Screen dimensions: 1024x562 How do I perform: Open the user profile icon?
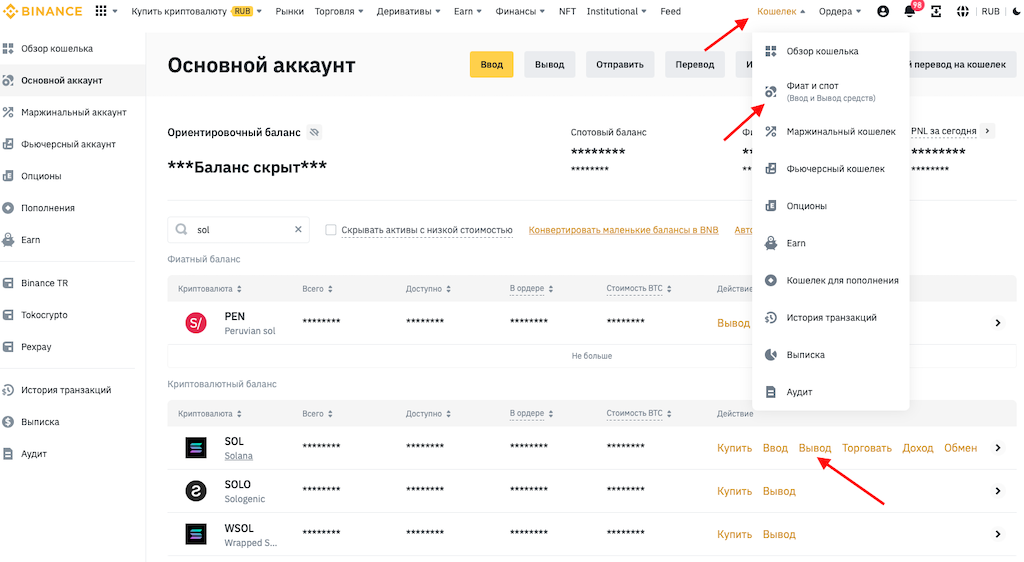point(883,11)
